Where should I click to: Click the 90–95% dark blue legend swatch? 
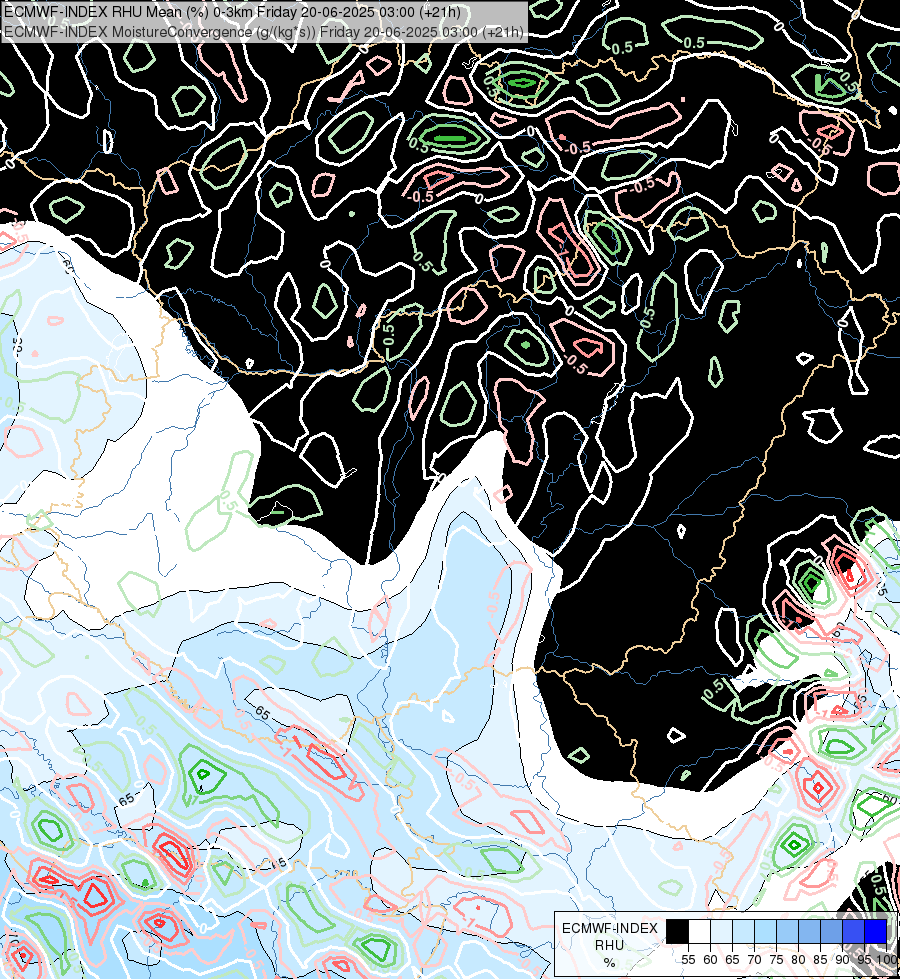(x=853, y=931)
